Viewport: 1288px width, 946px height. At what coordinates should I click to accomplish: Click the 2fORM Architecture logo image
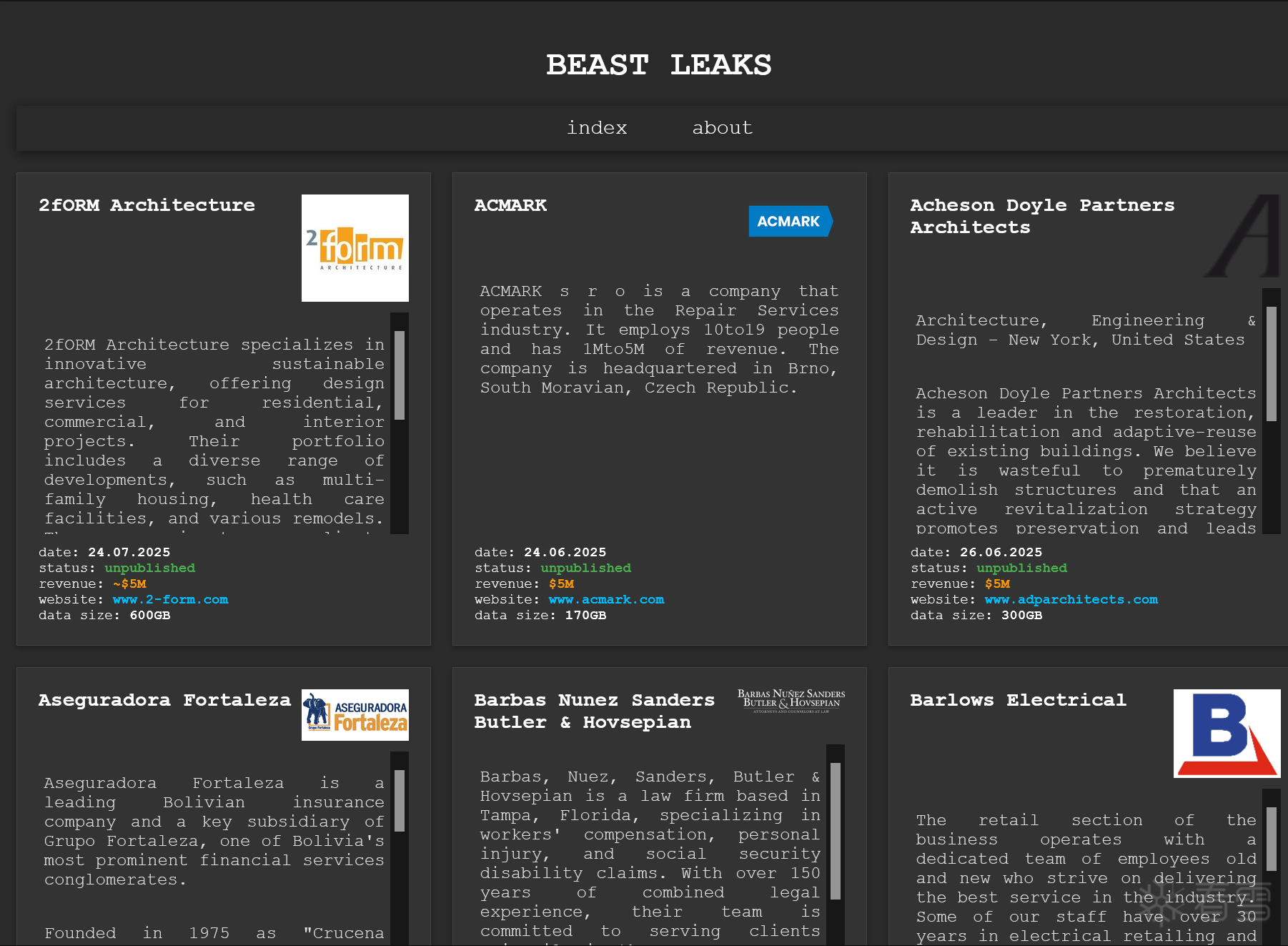pyautogui.click(x=355, y=248)
